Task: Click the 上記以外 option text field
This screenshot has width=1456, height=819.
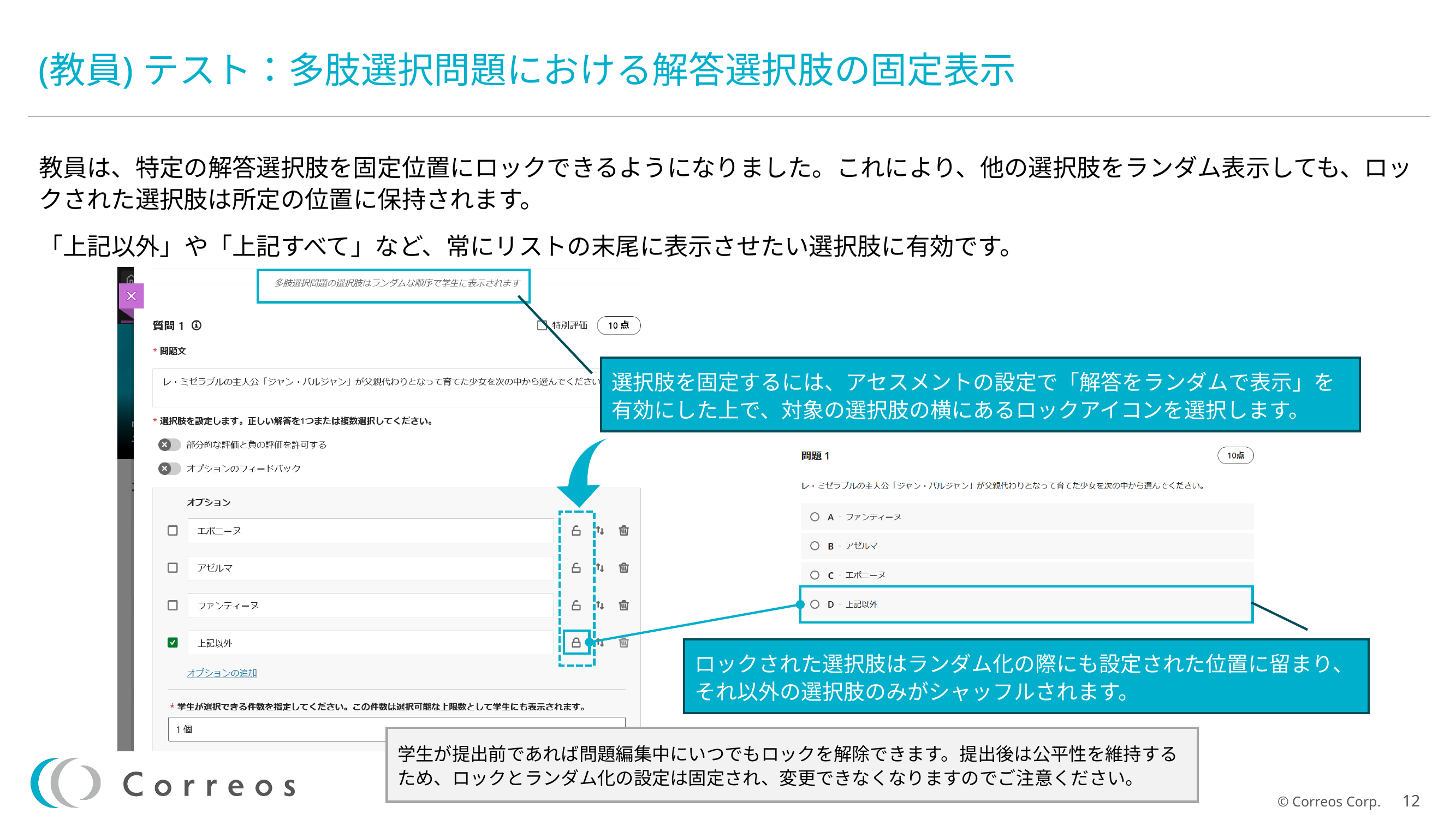Action: 370,643
